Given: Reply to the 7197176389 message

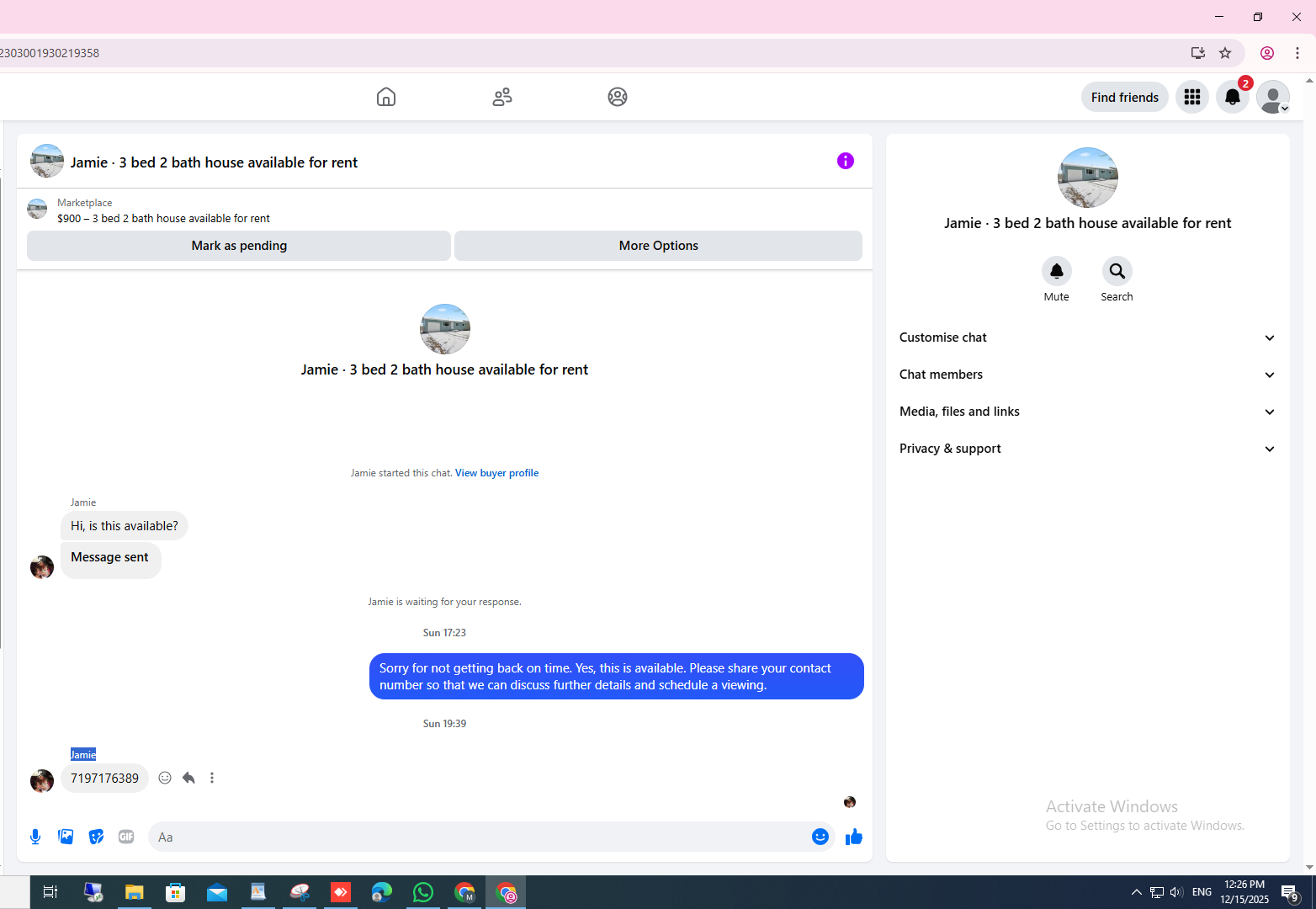Looking at the screenshot, I should coord(188,778).
